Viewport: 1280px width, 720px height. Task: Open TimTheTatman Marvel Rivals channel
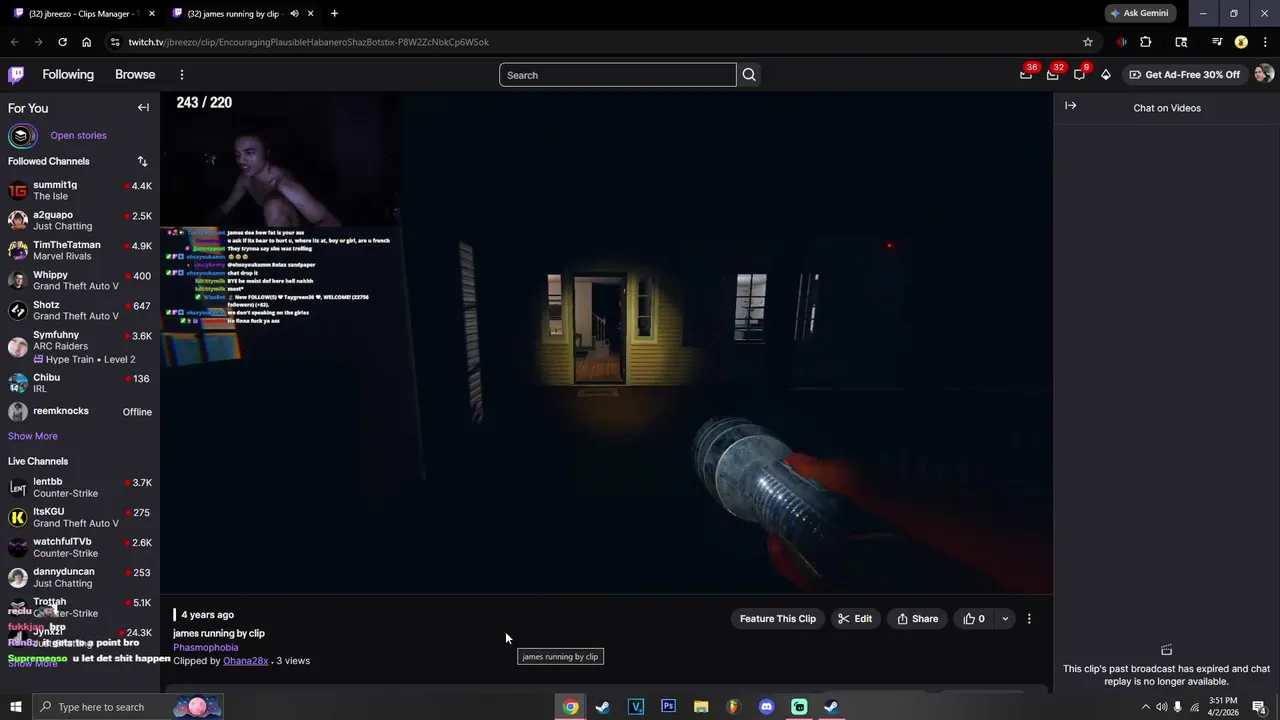tap(80, 250)
